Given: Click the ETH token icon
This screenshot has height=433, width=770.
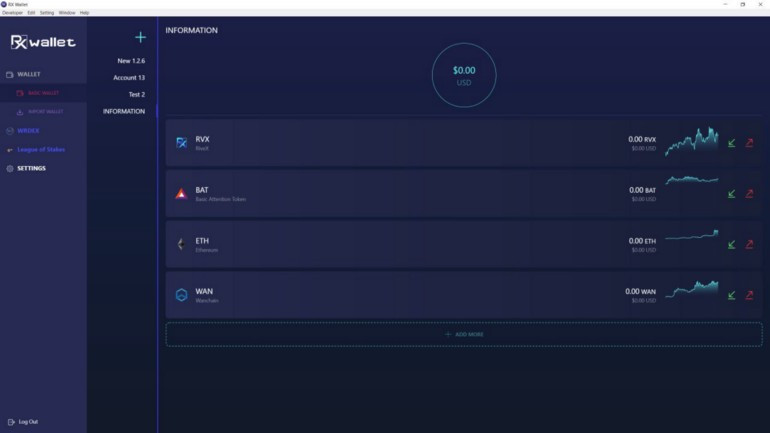Looking at the screenshot, I should tap(181, 244).
